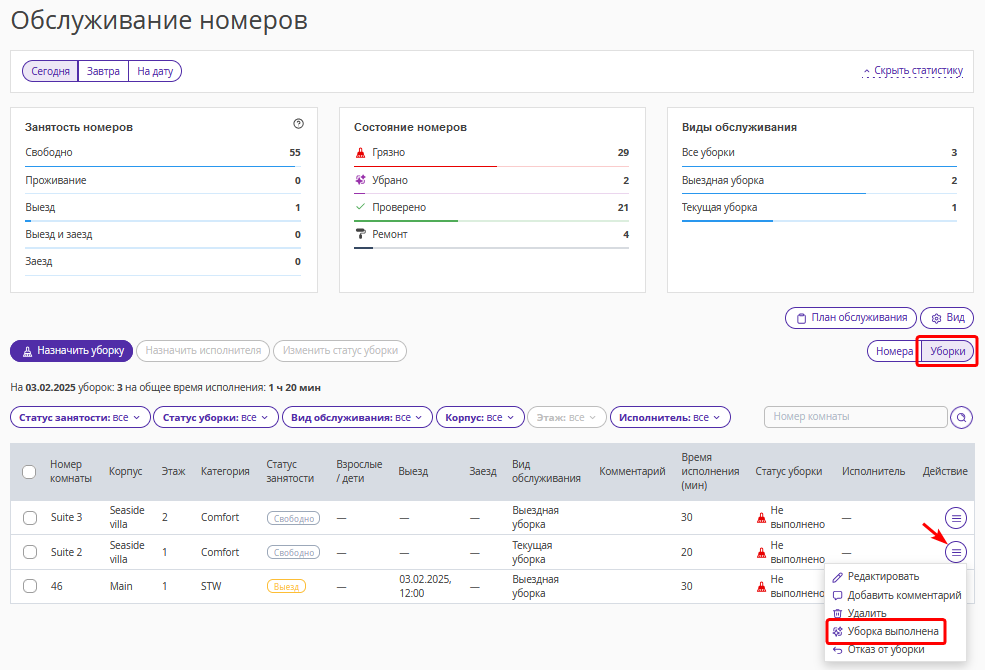Screen dimensions: 985x670
Task: Select the Suite 3 row checkbox
Action: (29, 518)
